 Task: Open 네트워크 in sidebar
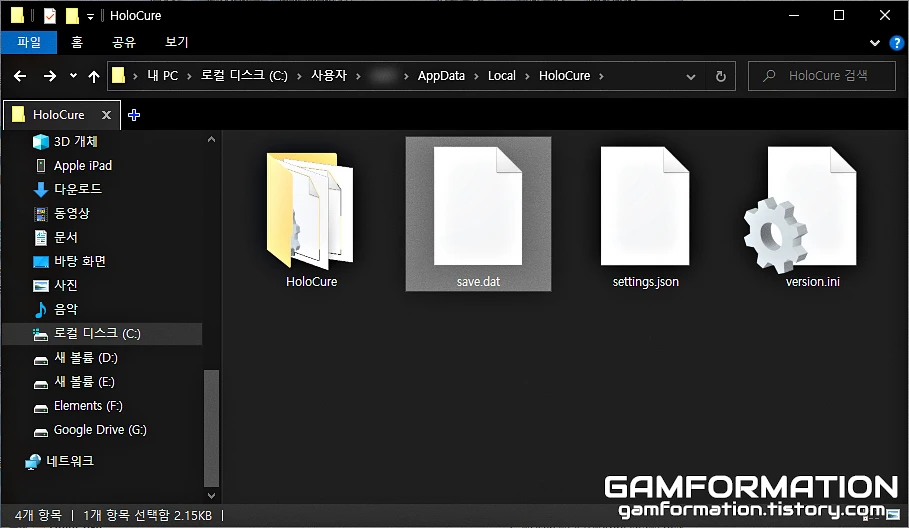tap(70, 461)
